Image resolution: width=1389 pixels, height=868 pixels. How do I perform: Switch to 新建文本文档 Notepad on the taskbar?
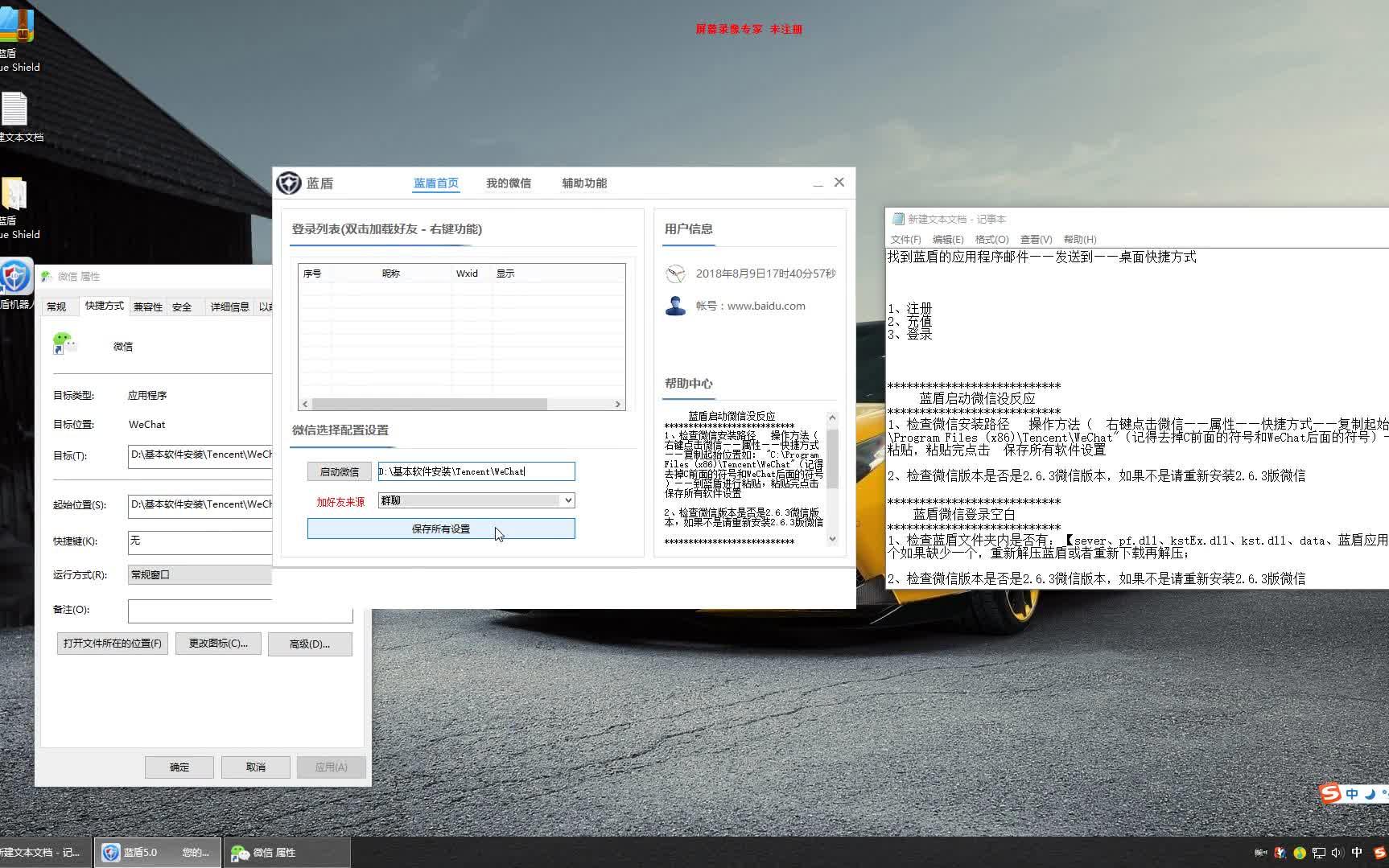(44, 853)
